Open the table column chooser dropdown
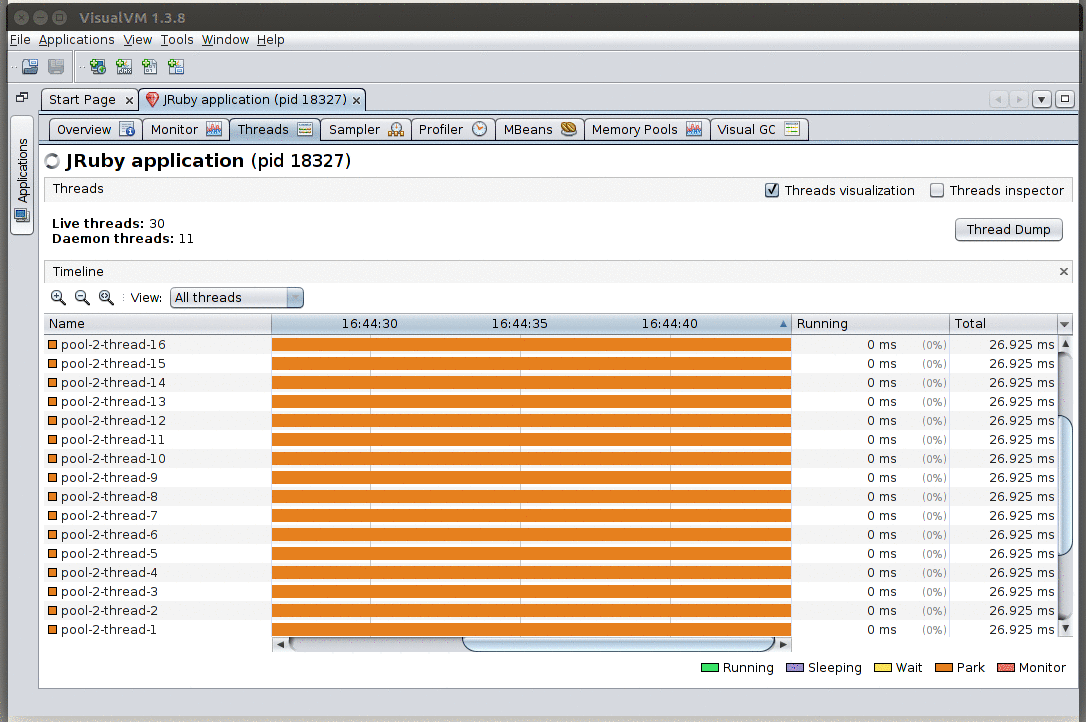This screenshot has width=1086, height=722. click(x=1065, y=324)
